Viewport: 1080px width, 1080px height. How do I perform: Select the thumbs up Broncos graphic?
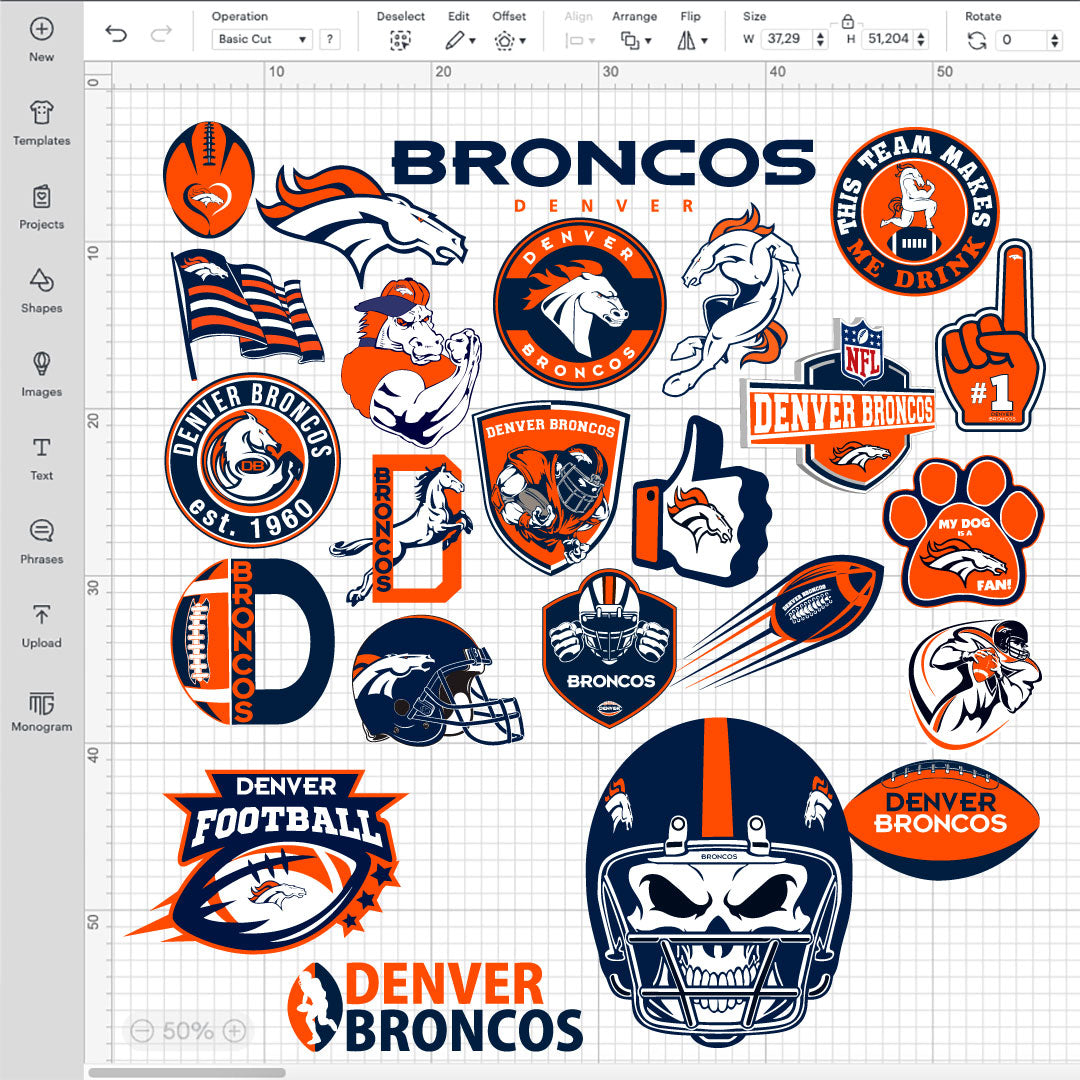700,501
